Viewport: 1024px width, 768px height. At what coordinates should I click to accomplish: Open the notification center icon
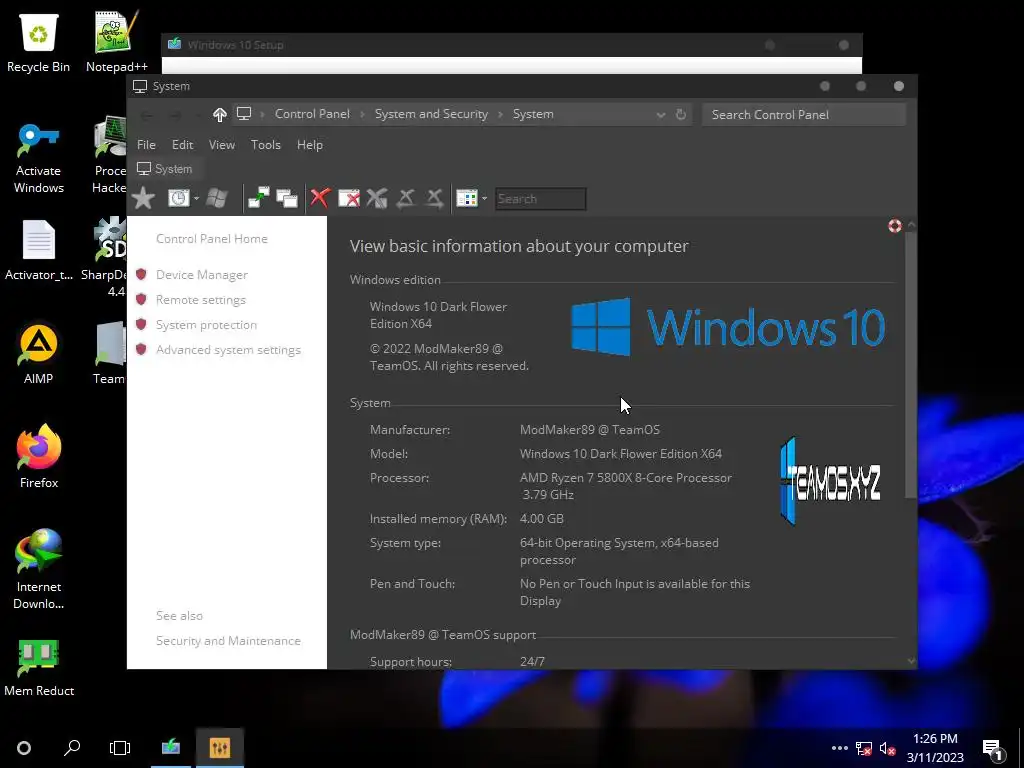click(x=993, y=750)
